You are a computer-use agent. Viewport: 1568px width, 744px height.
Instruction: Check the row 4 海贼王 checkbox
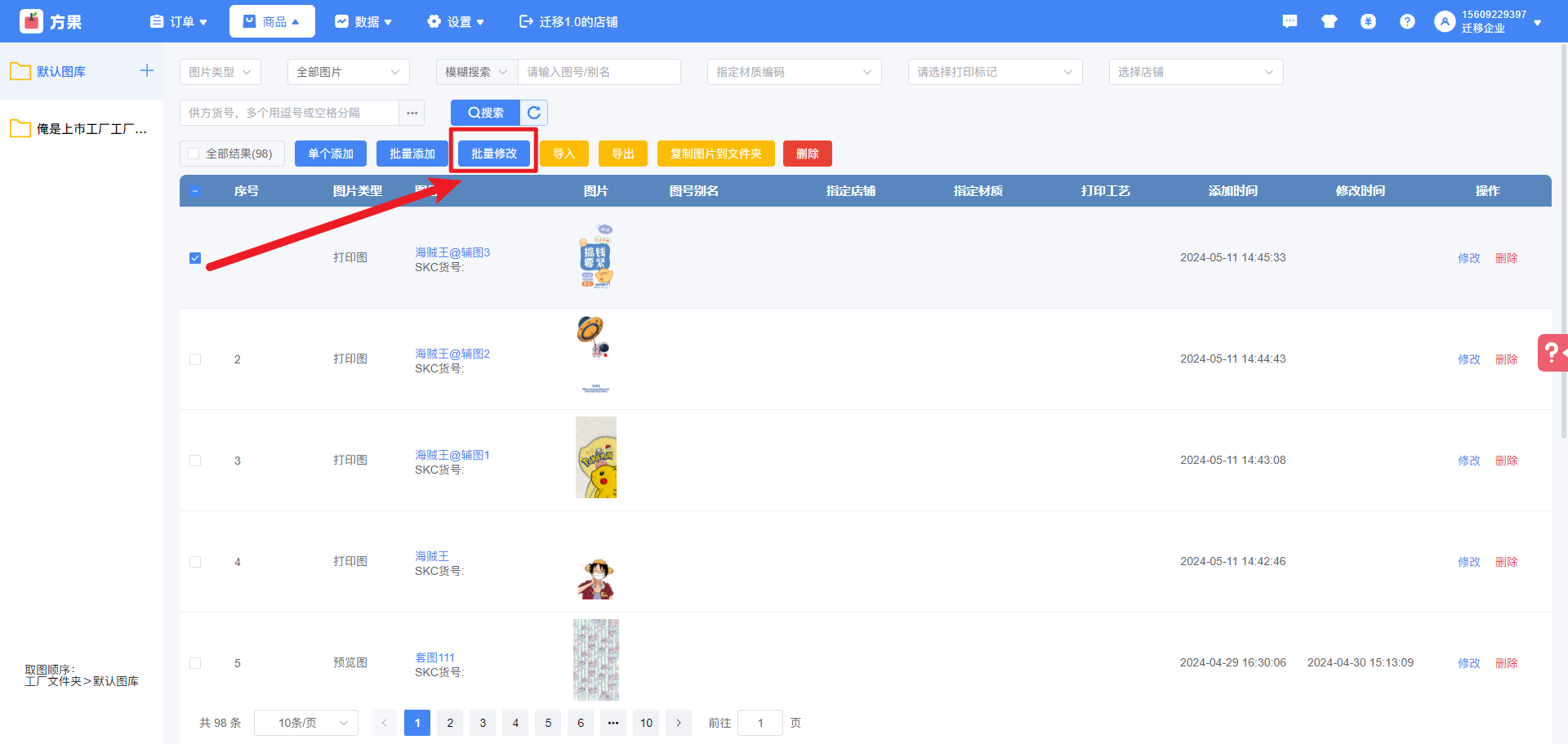pos(195,562)
